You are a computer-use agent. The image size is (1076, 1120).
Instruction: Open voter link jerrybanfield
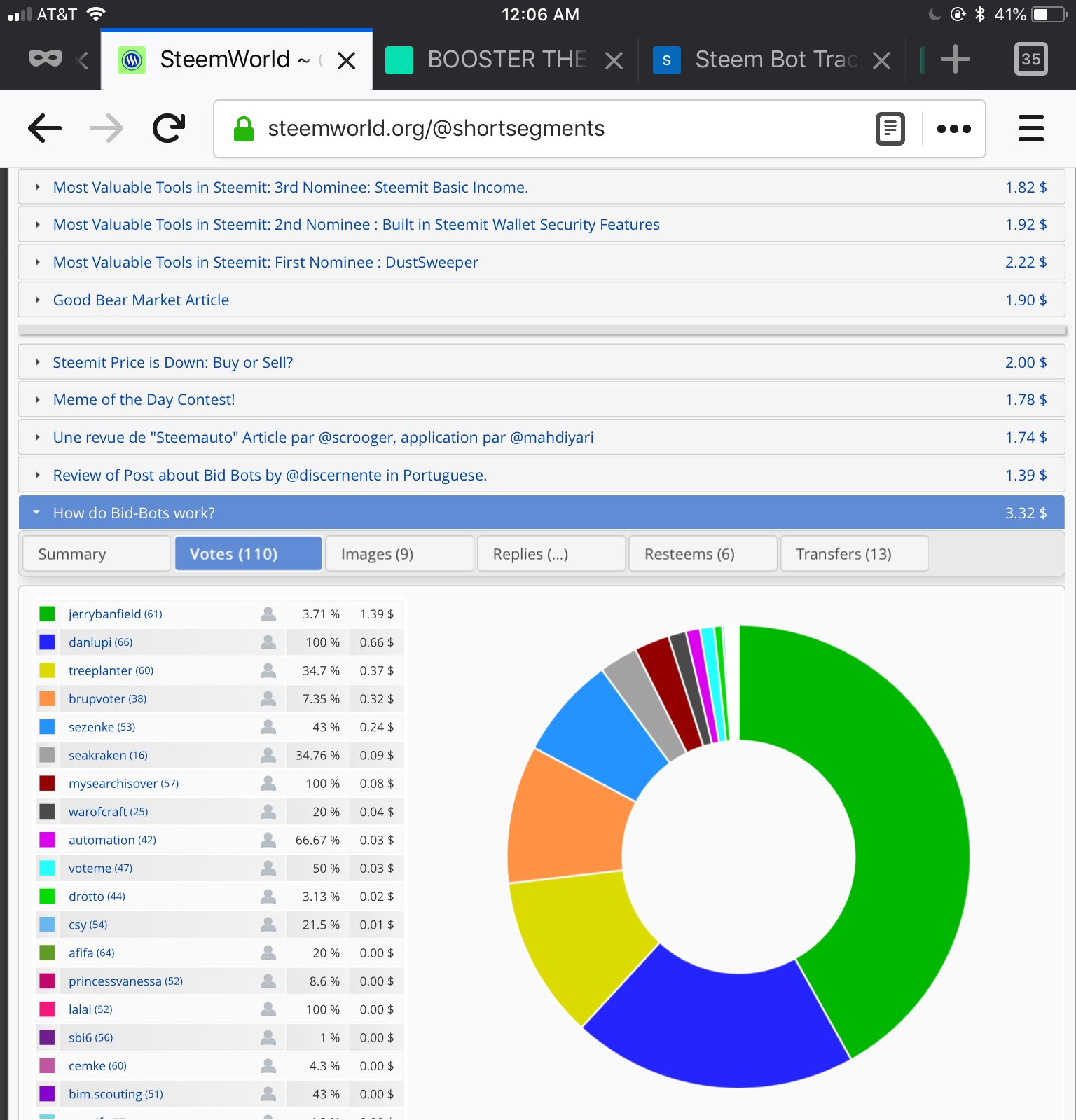tap(115, 614)
